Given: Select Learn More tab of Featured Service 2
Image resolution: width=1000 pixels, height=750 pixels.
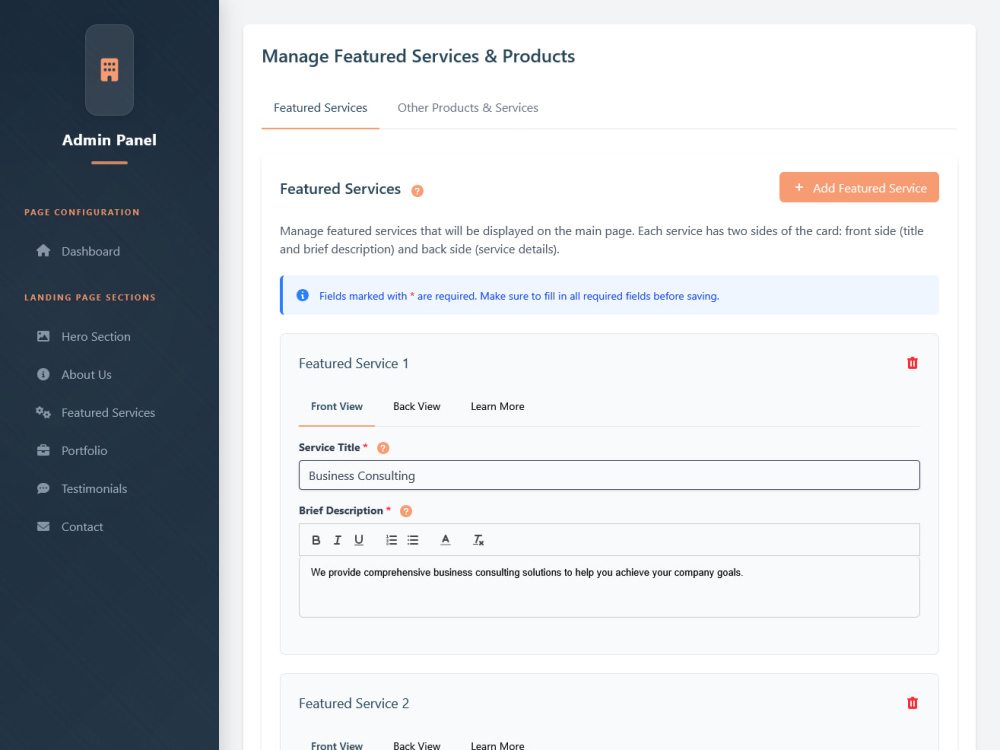Looking at the screenshot, I should pos(497,746).
